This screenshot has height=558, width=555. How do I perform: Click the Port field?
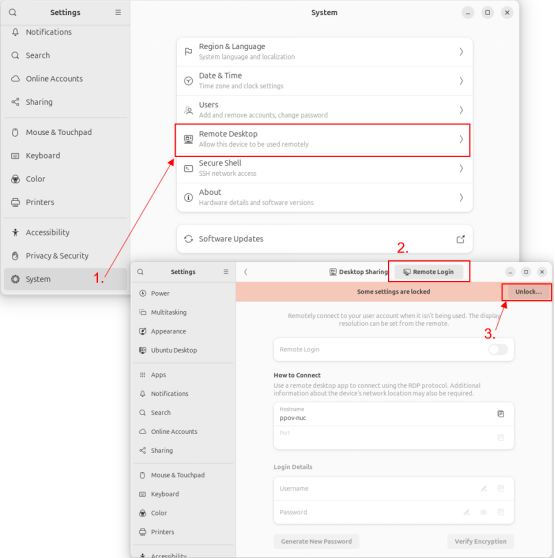(x=394, y=438)
